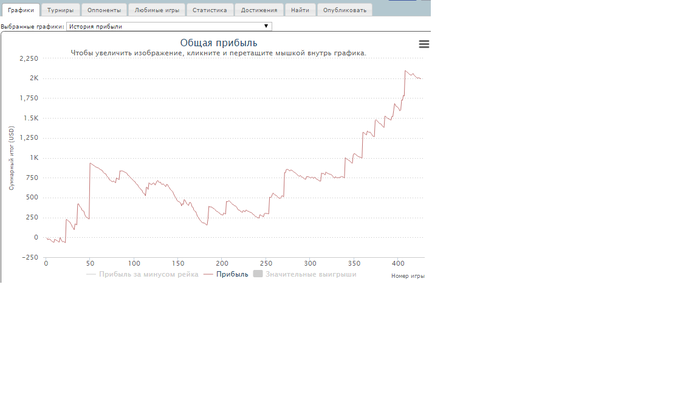The image size is (700, 394).
Task: Click the Номер игры axis title
Action: click(x=408, y=276)
